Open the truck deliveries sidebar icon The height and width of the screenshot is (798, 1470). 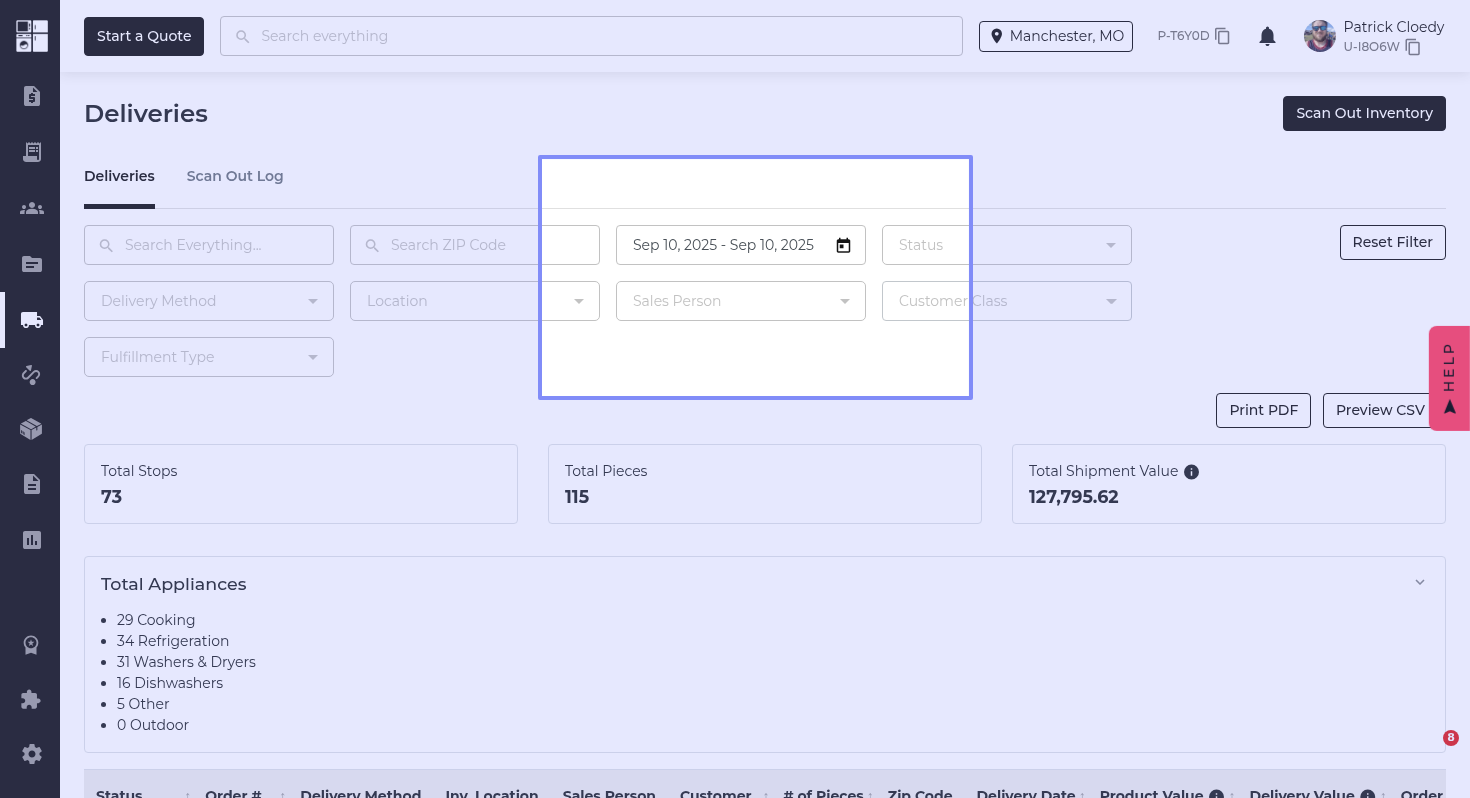(31, 320)
